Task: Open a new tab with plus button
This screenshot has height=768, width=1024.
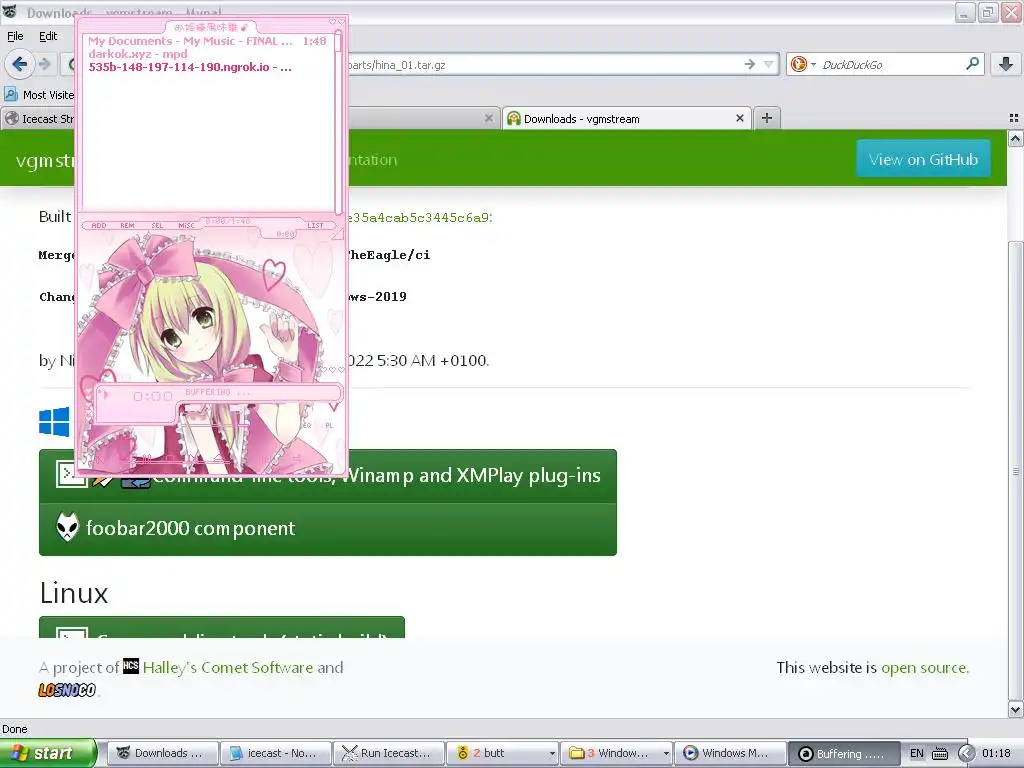Action: point(767,118)
